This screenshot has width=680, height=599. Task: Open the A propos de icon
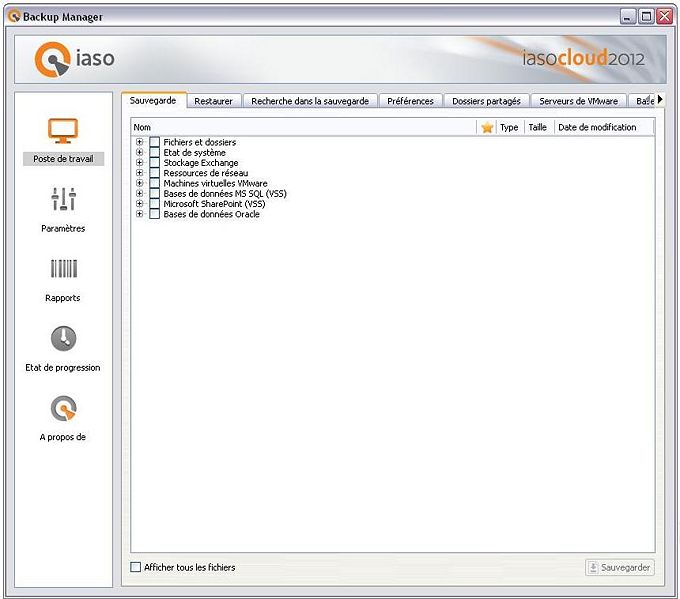tap(63, 408)
